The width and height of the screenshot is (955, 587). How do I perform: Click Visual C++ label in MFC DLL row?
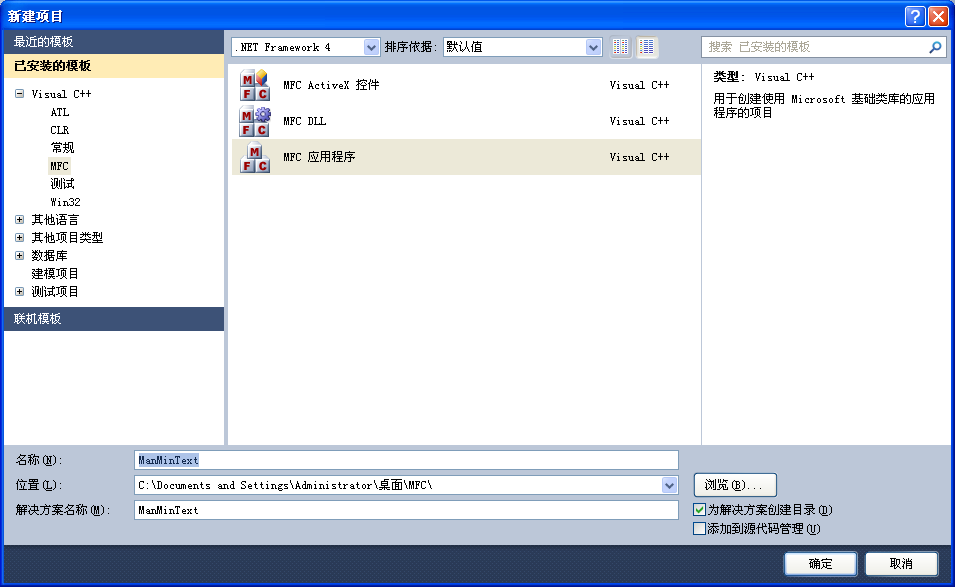pos(640,121)
